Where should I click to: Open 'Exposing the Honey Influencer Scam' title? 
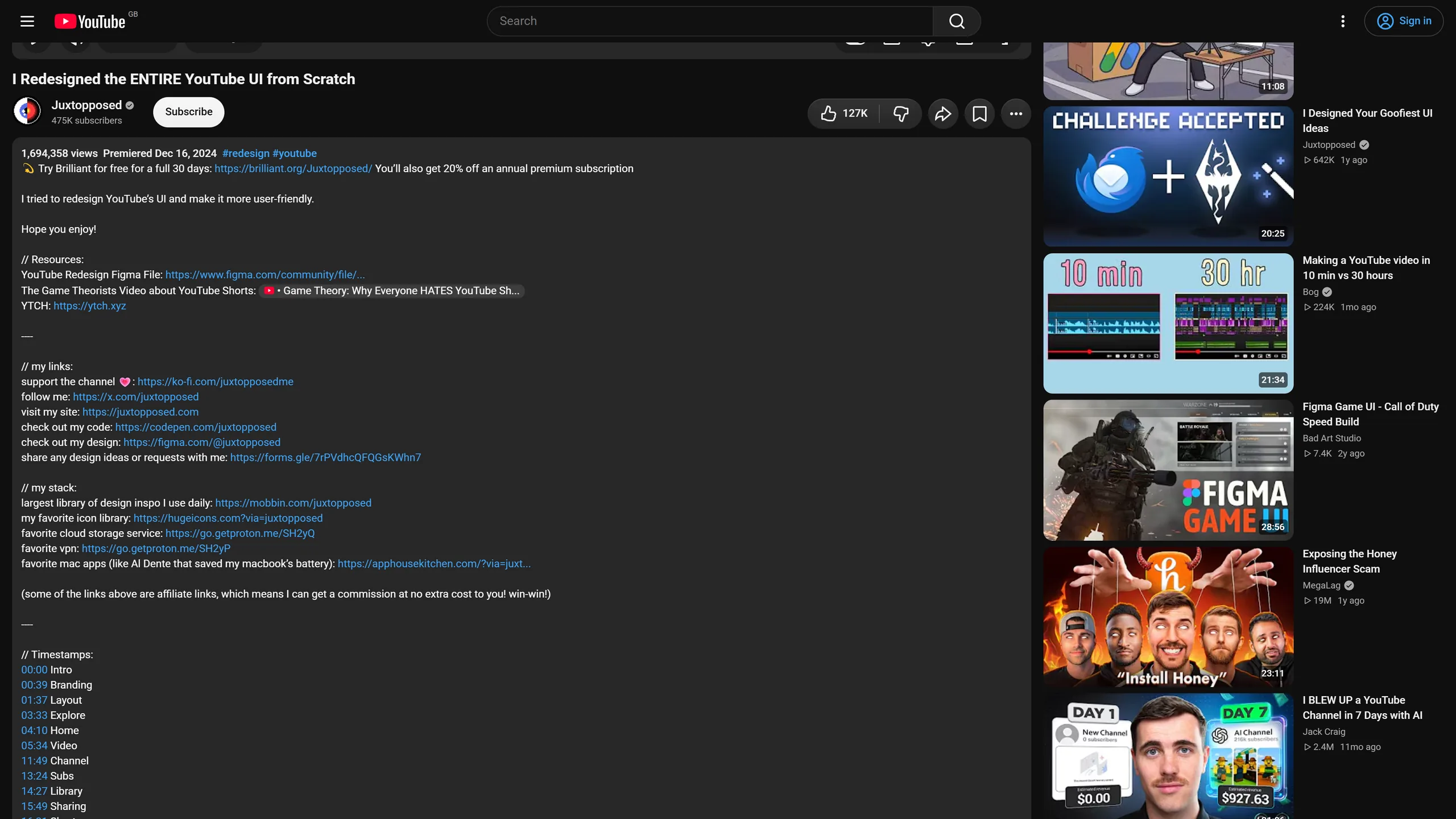point(1350,561)
